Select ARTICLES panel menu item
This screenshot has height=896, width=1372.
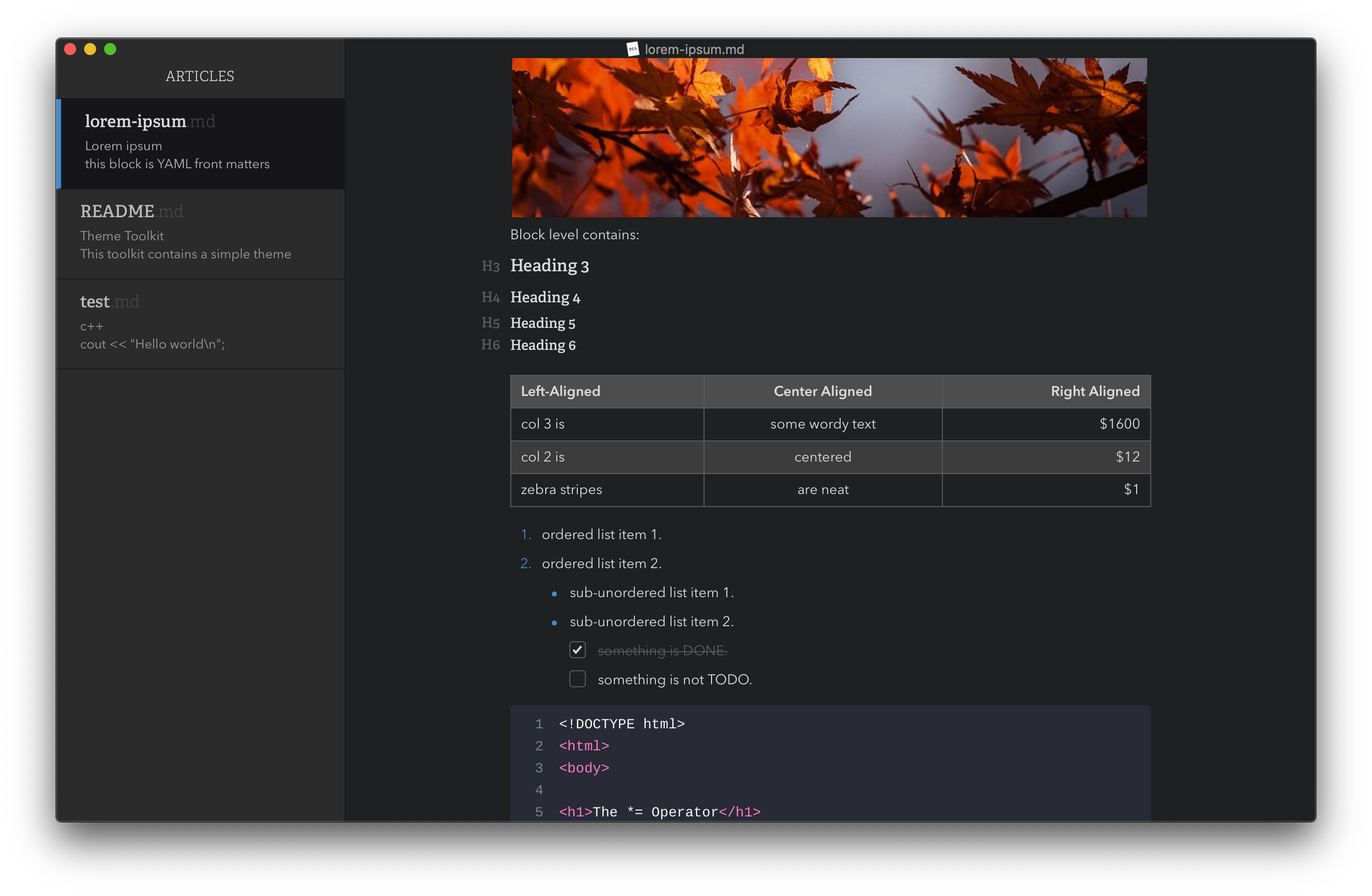point(201,76)
